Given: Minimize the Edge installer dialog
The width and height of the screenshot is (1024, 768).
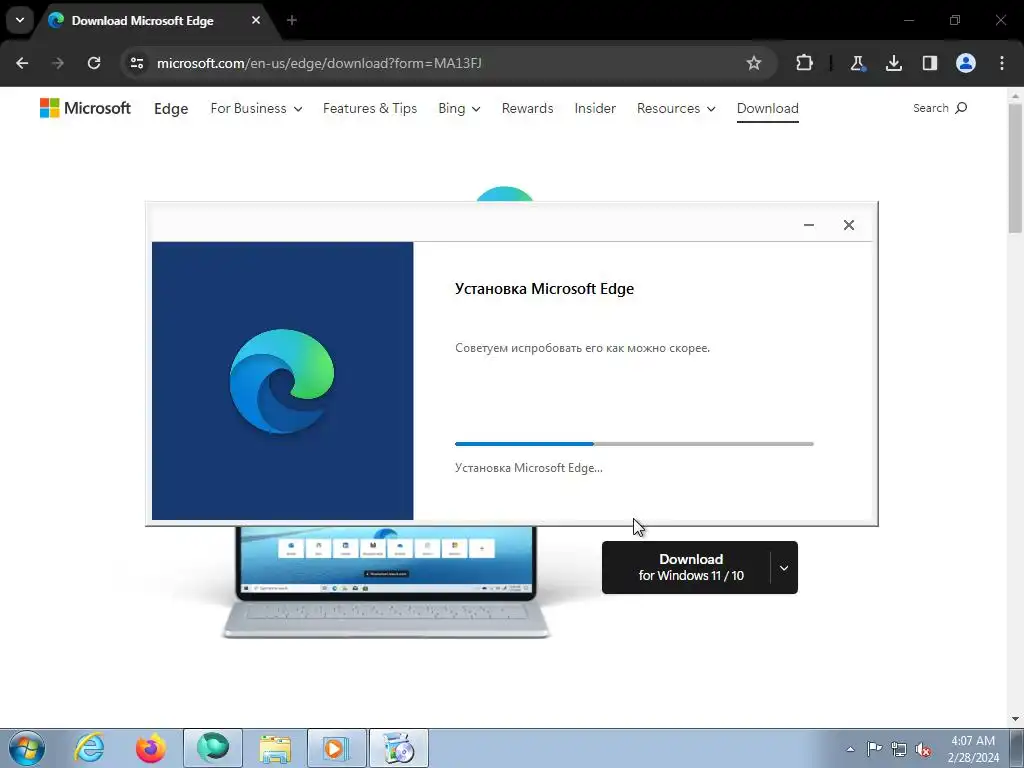Looking at the screenshot, I should click(x=808, y=225).
